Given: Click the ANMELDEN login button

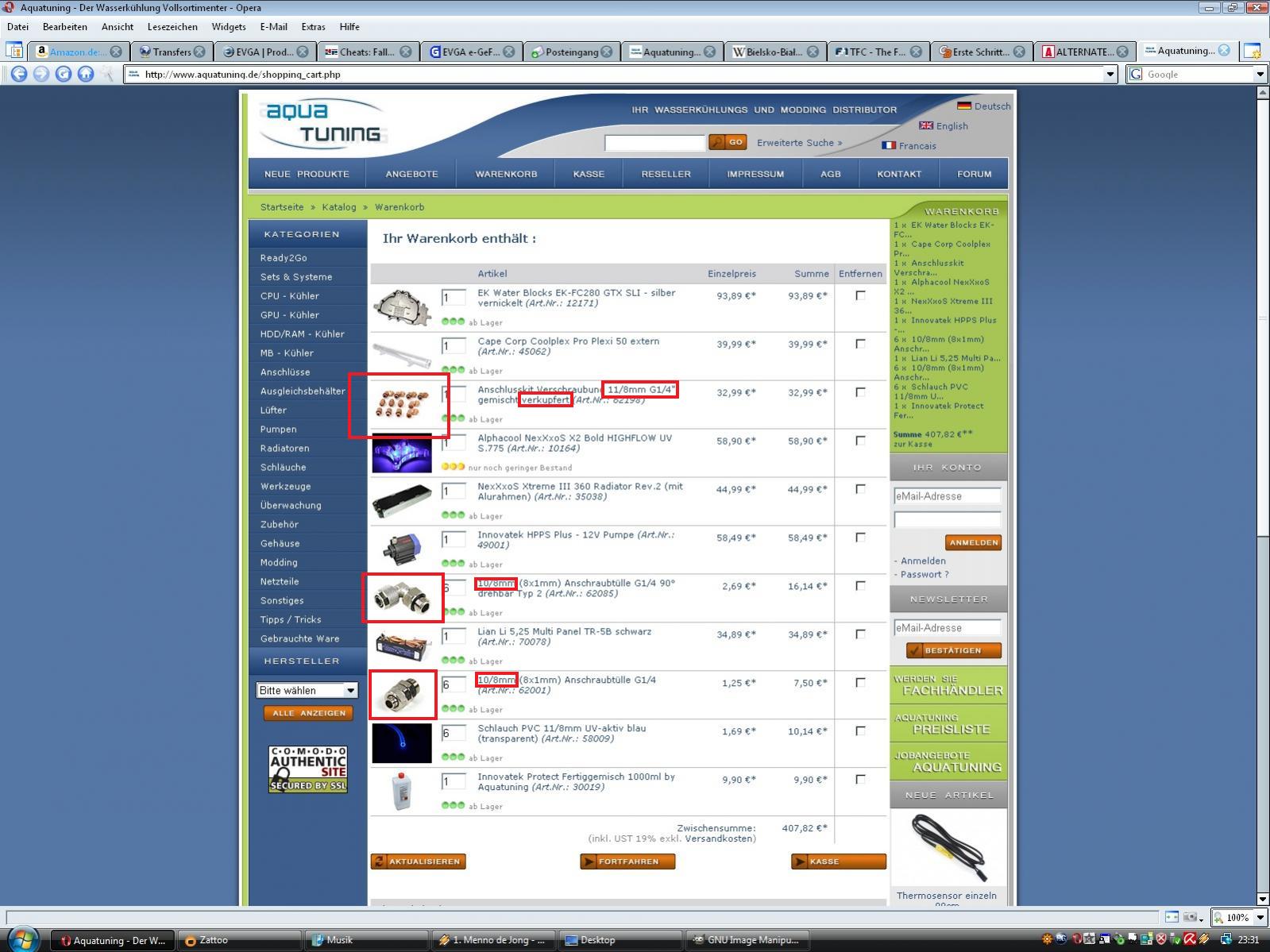Looking at the screenshot, I should pyautogui.click(x=973, y=542).
